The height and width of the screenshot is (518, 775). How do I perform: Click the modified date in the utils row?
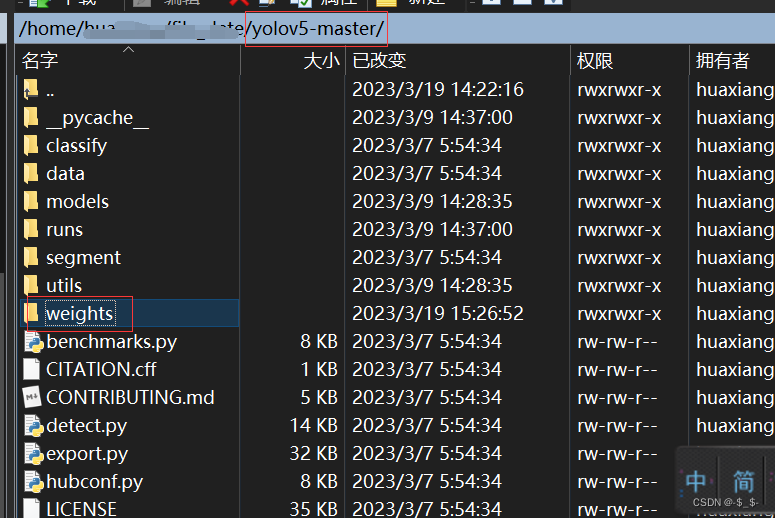coord(432,286)
